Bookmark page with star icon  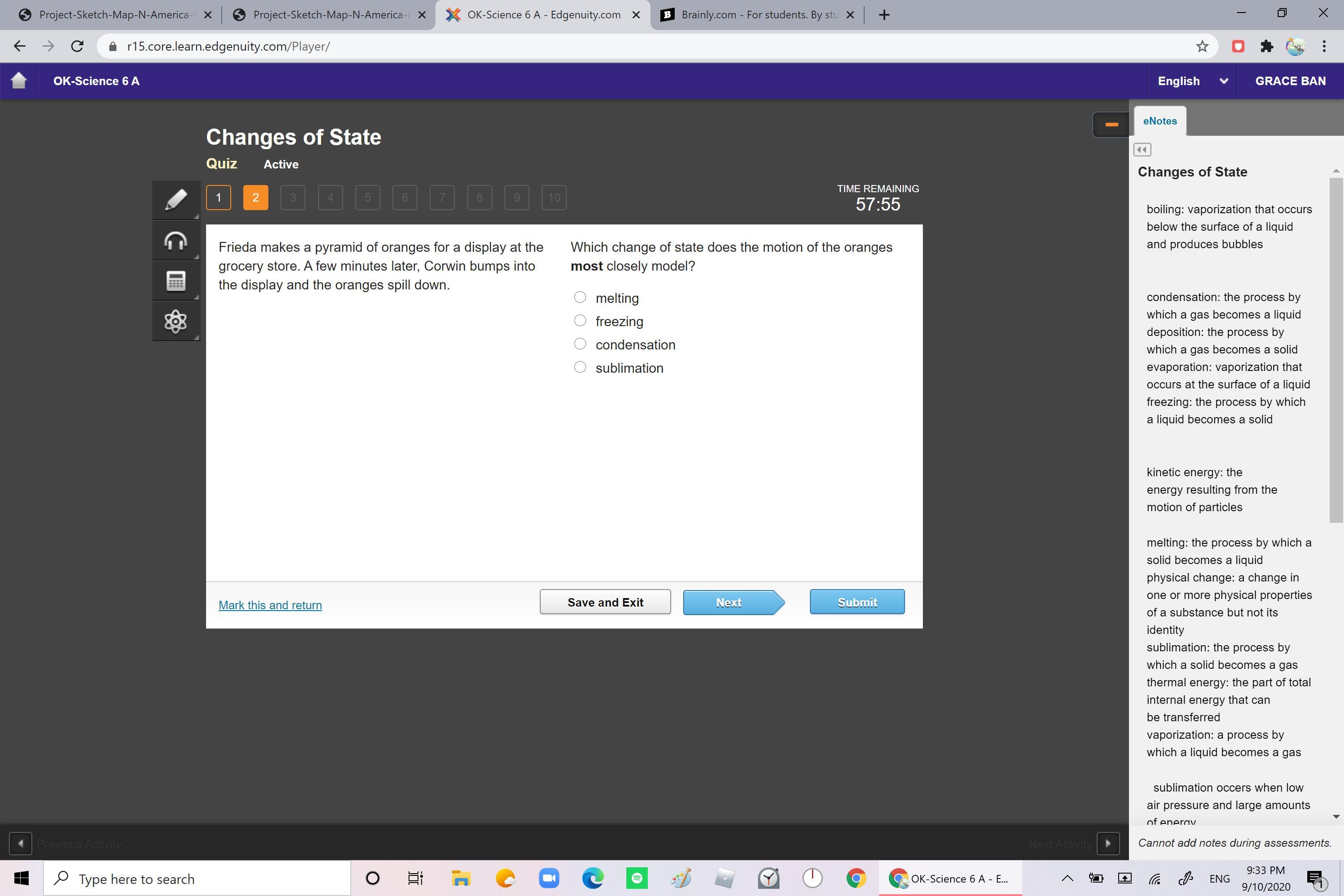pos(1202,46)
